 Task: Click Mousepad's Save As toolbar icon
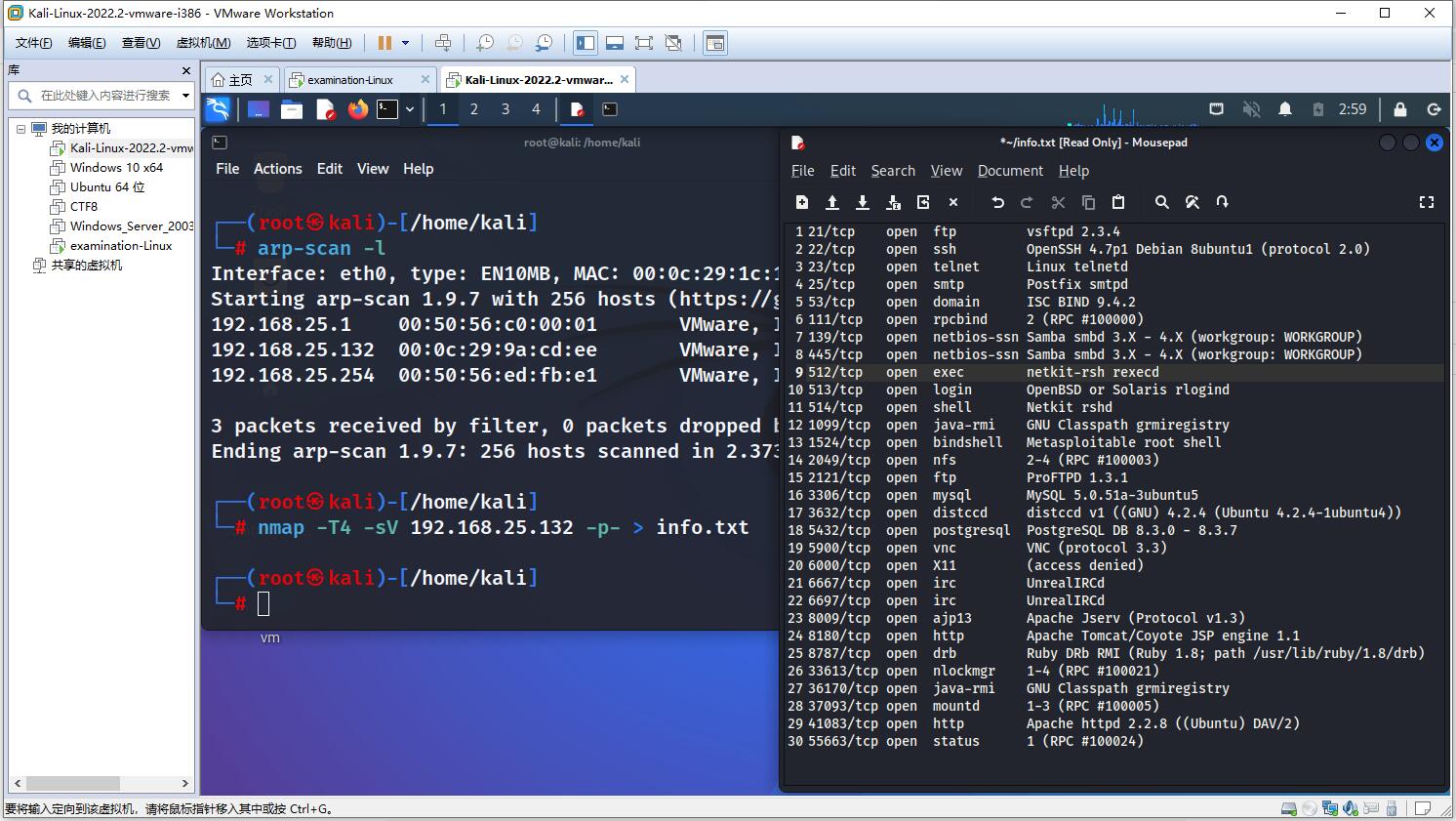point(893,202)
